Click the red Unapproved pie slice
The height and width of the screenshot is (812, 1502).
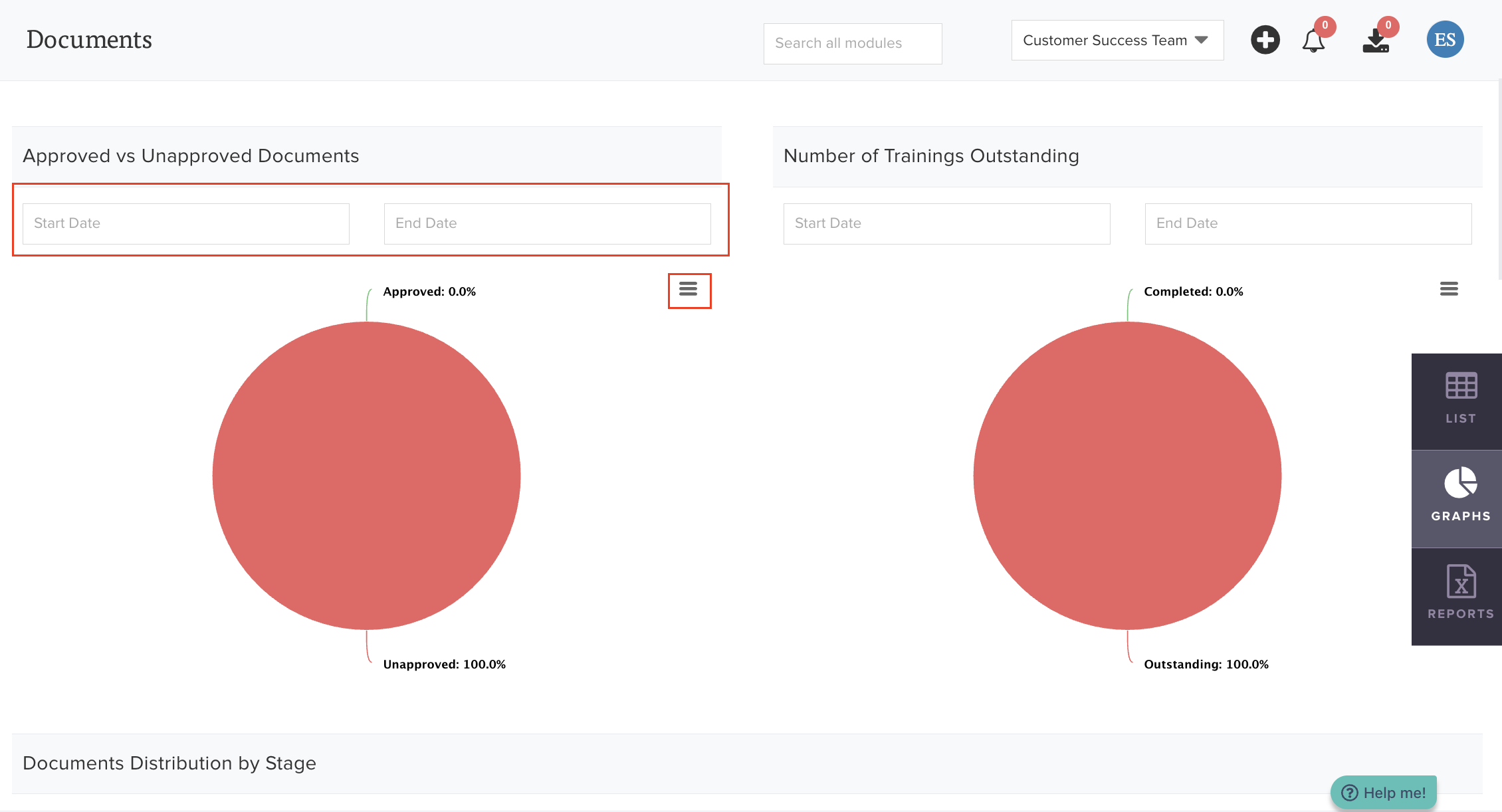[366, 476]
